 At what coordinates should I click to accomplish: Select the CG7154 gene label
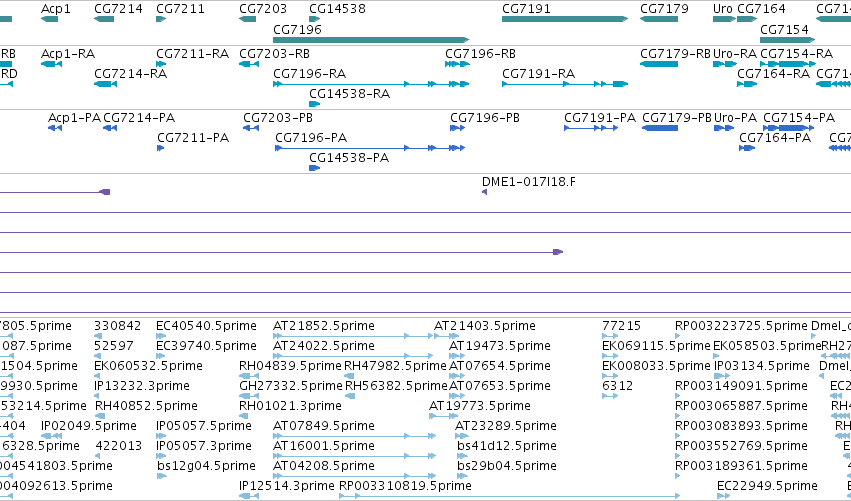click(784, 29)
